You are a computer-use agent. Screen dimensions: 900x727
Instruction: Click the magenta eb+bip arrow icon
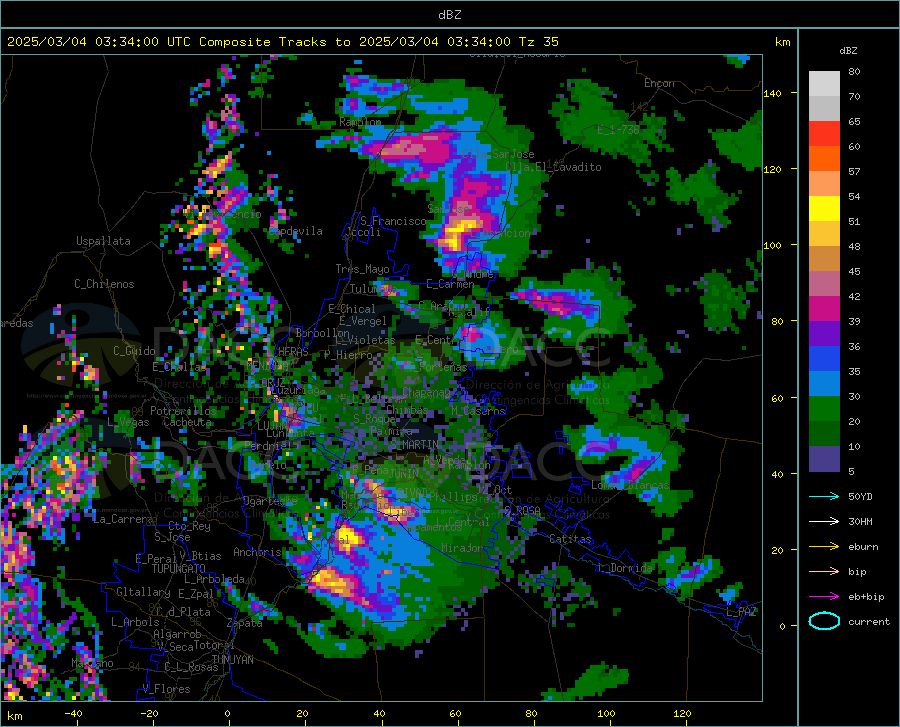click(x=824, y=596)
